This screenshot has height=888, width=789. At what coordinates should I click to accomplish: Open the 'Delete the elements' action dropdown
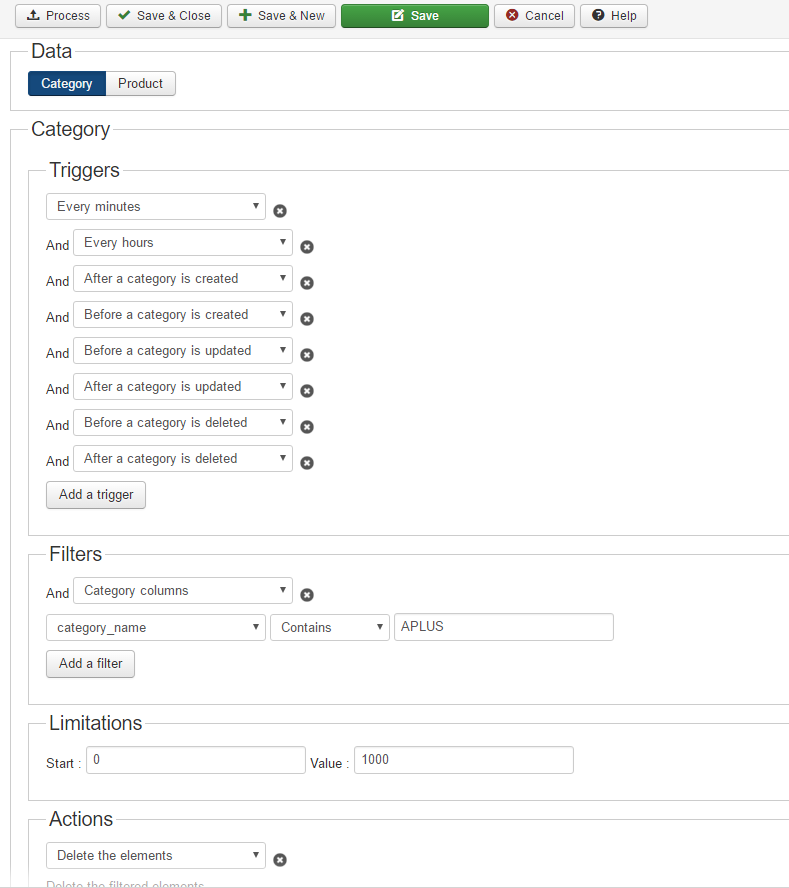(156, 855)
